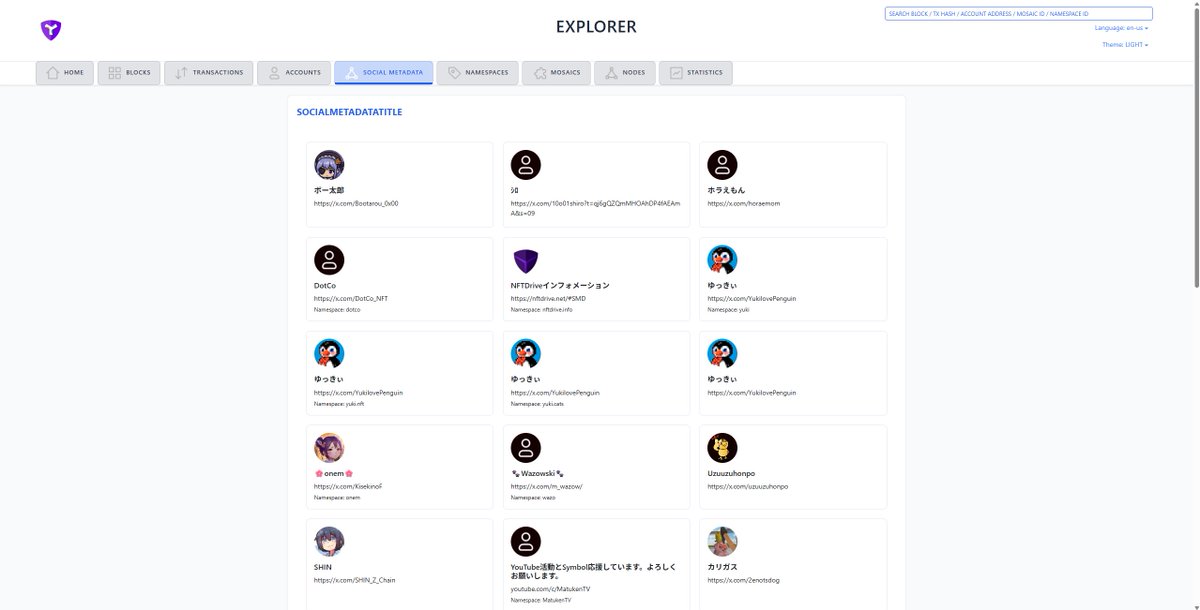Click the search bar for block or hash
Viewport: 1200px width, 610px height.
[x=1017, y=13]
